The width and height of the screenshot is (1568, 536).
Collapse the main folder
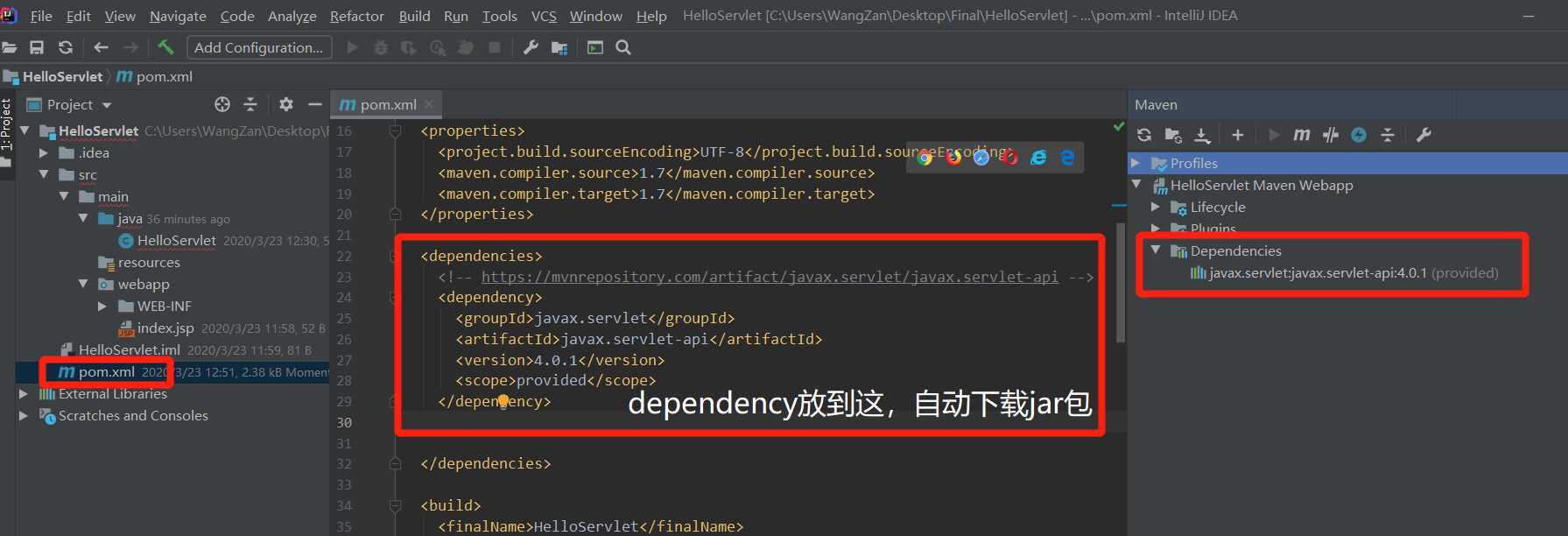64,196
